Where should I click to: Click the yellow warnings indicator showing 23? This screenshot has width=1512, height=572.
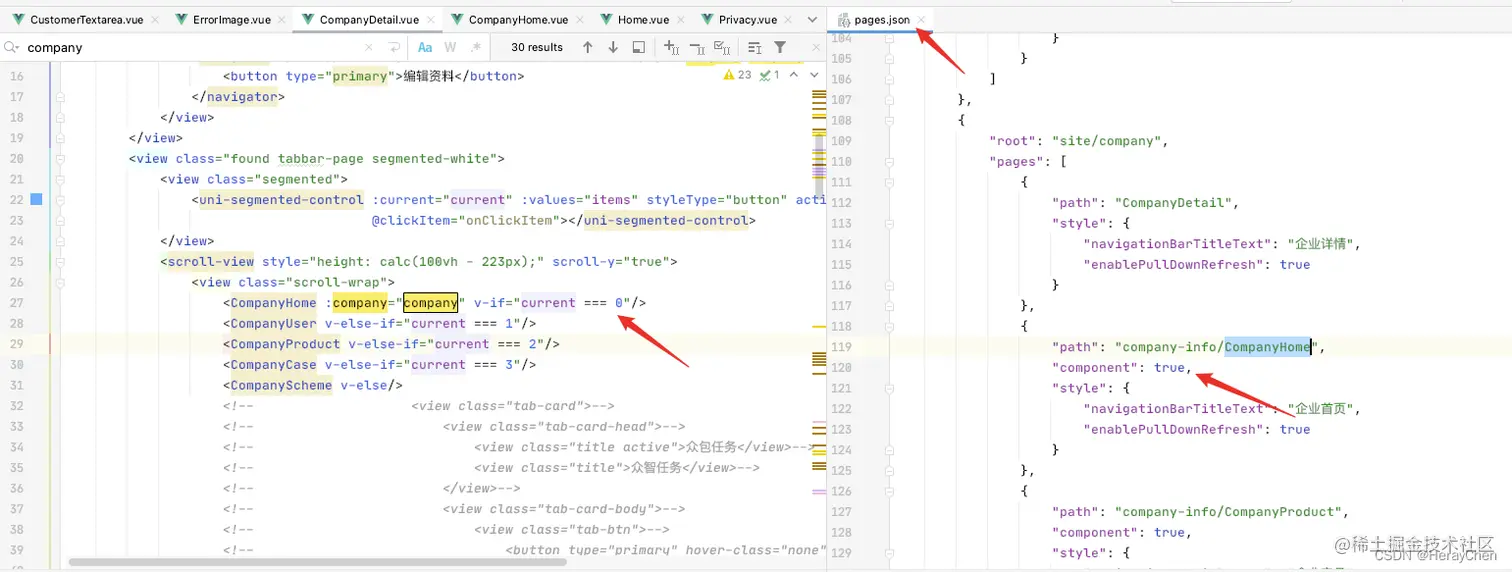737,75
